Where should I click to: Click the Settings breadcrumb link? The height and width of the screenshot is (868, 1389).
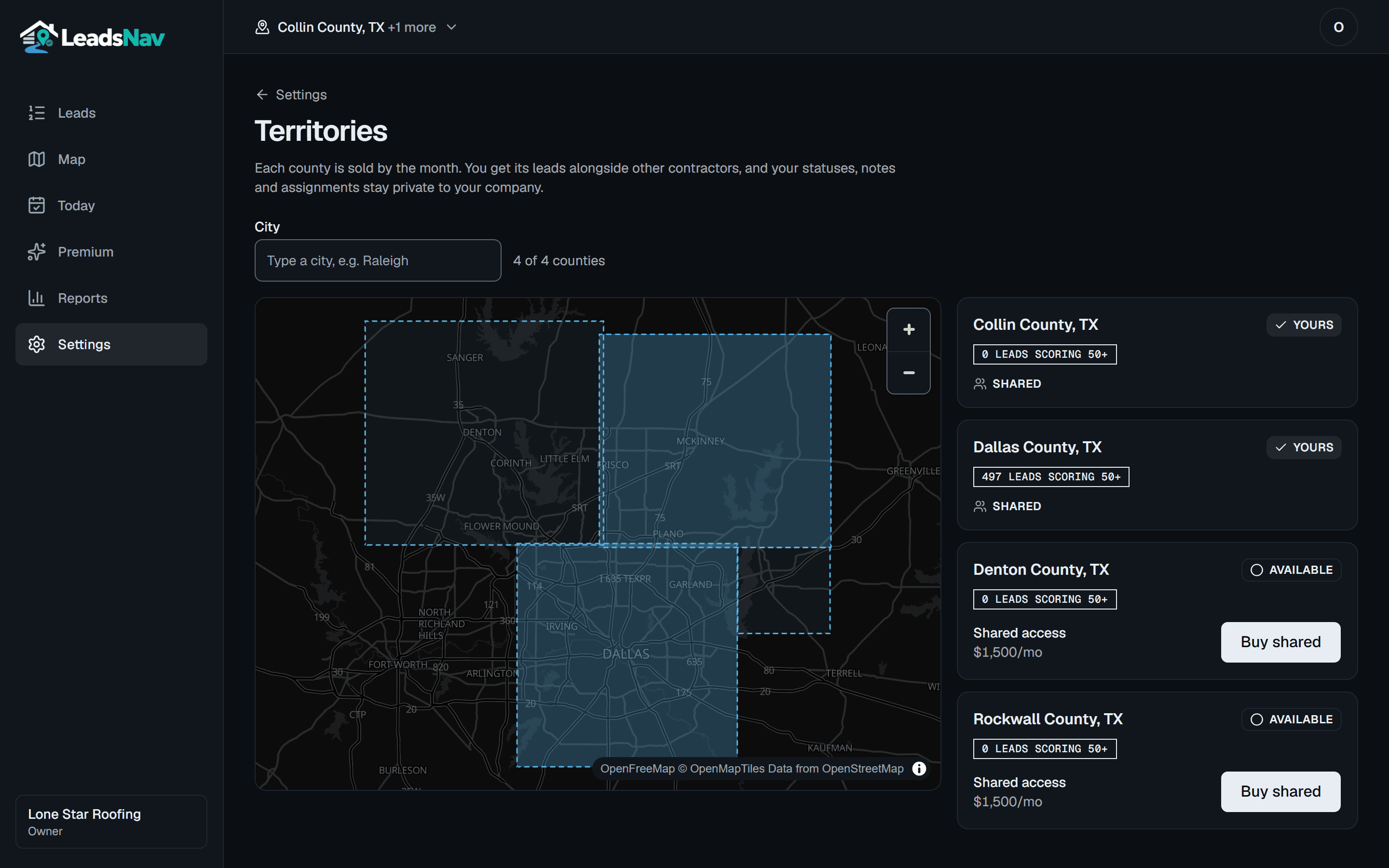[x=301, y=95]
